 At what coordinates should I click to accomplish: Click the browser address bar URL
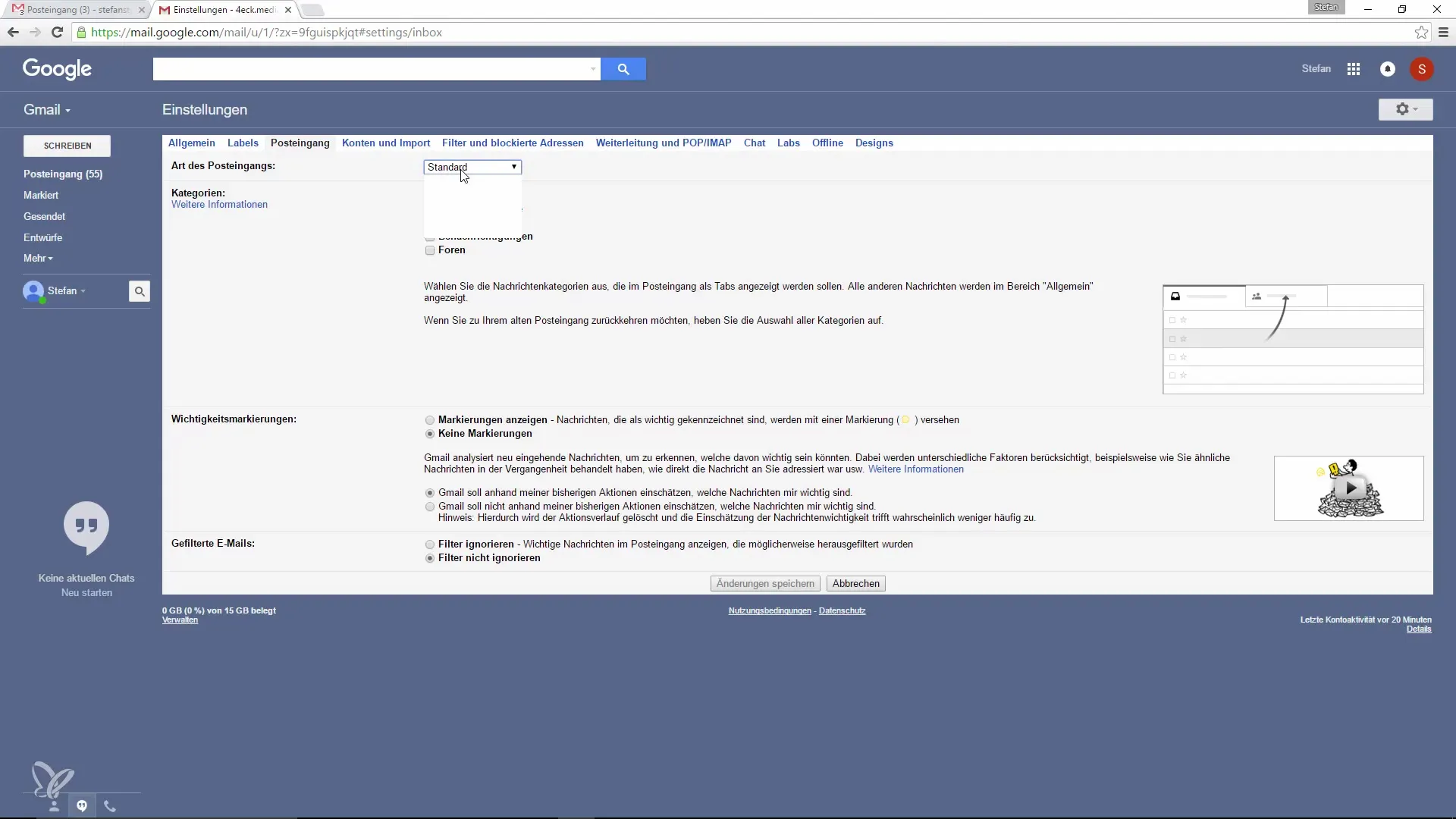(x=266, y=33)
